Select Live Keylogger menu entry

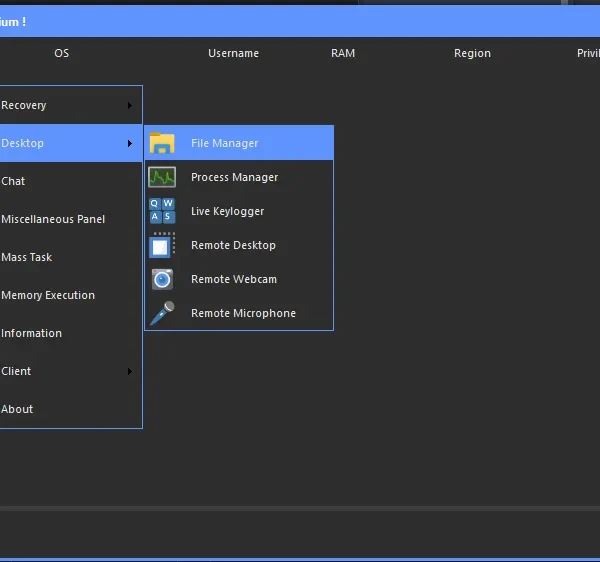[x=239, y=211]
